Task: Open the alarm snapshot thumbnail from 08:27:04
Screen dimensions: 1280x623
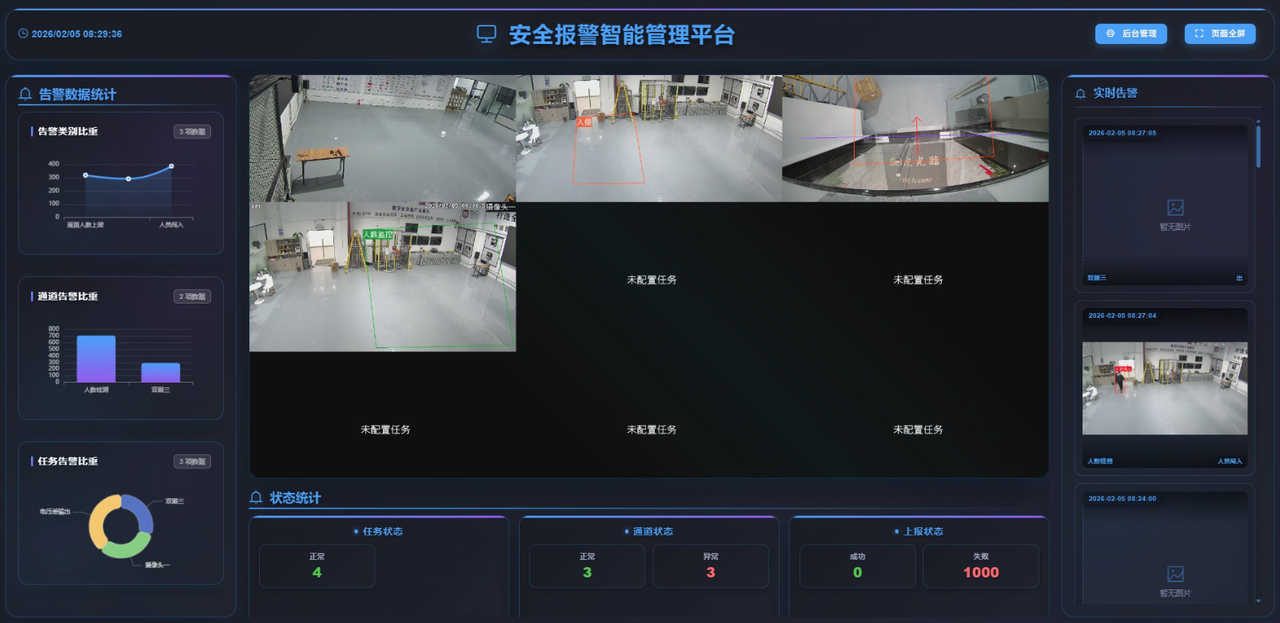Action: 1165,388
